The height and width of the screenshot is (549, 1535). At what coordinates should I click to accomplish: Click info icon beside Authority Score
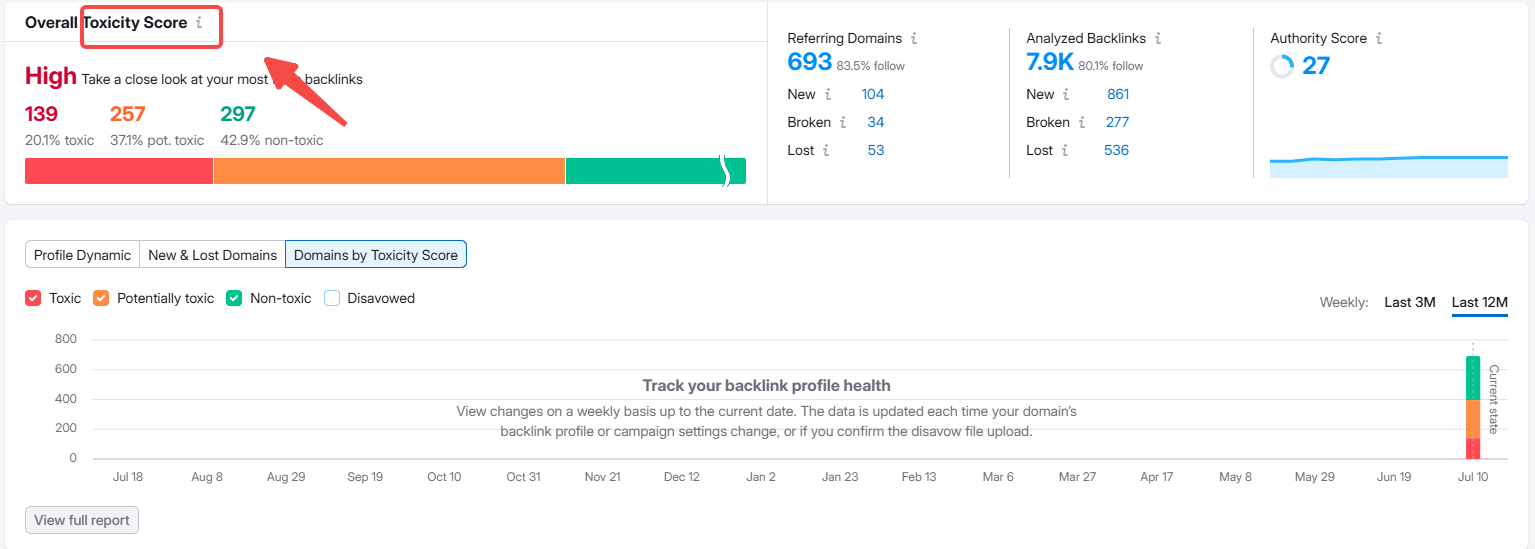[1379, 39]
